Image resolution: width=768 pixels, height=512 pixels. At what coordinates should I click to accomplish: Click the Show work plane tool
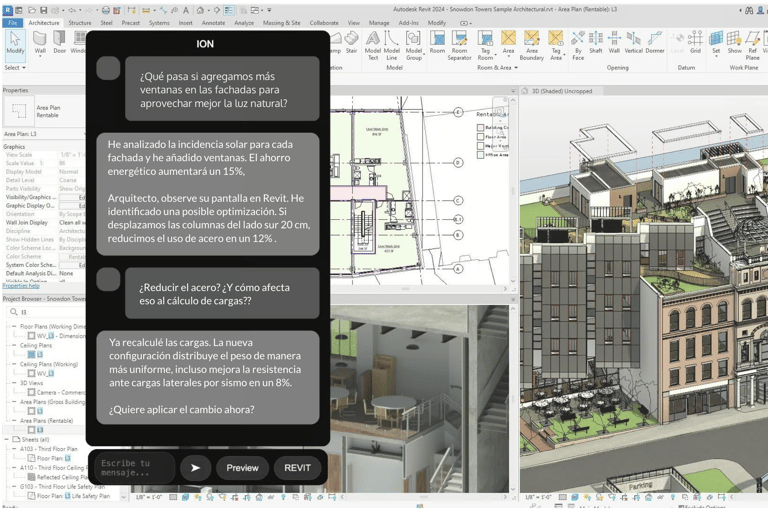734,42
